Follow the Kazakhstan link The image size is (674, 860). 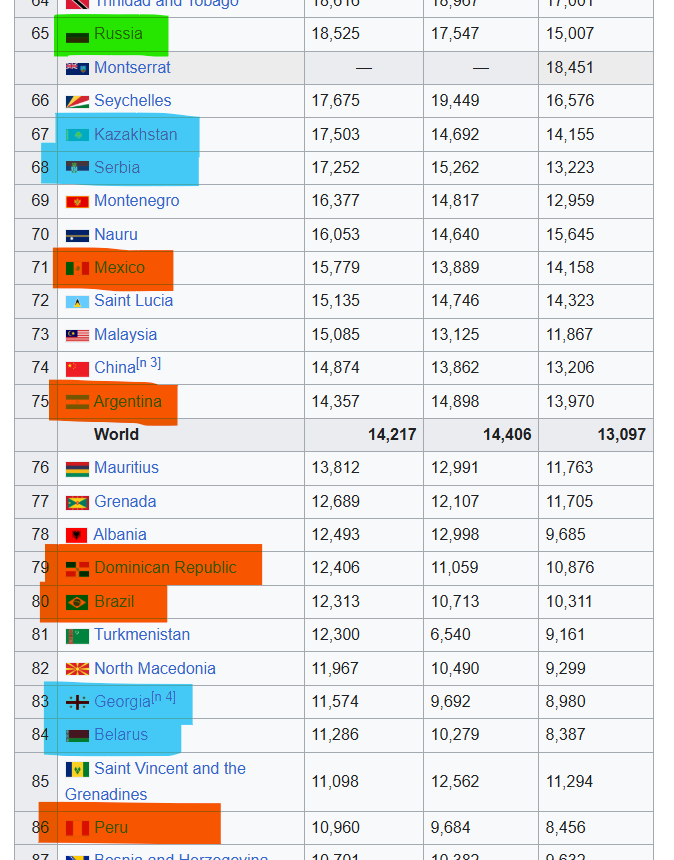(135, 134)
